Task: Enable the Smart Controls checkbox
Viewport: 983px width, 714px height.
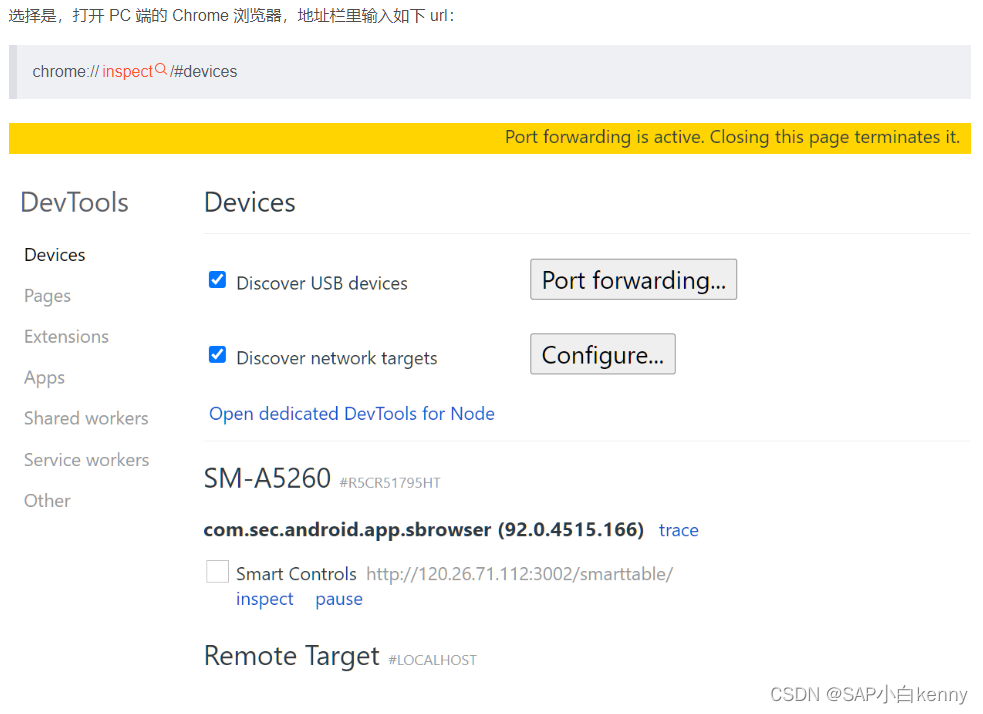Action: (217, 571)
